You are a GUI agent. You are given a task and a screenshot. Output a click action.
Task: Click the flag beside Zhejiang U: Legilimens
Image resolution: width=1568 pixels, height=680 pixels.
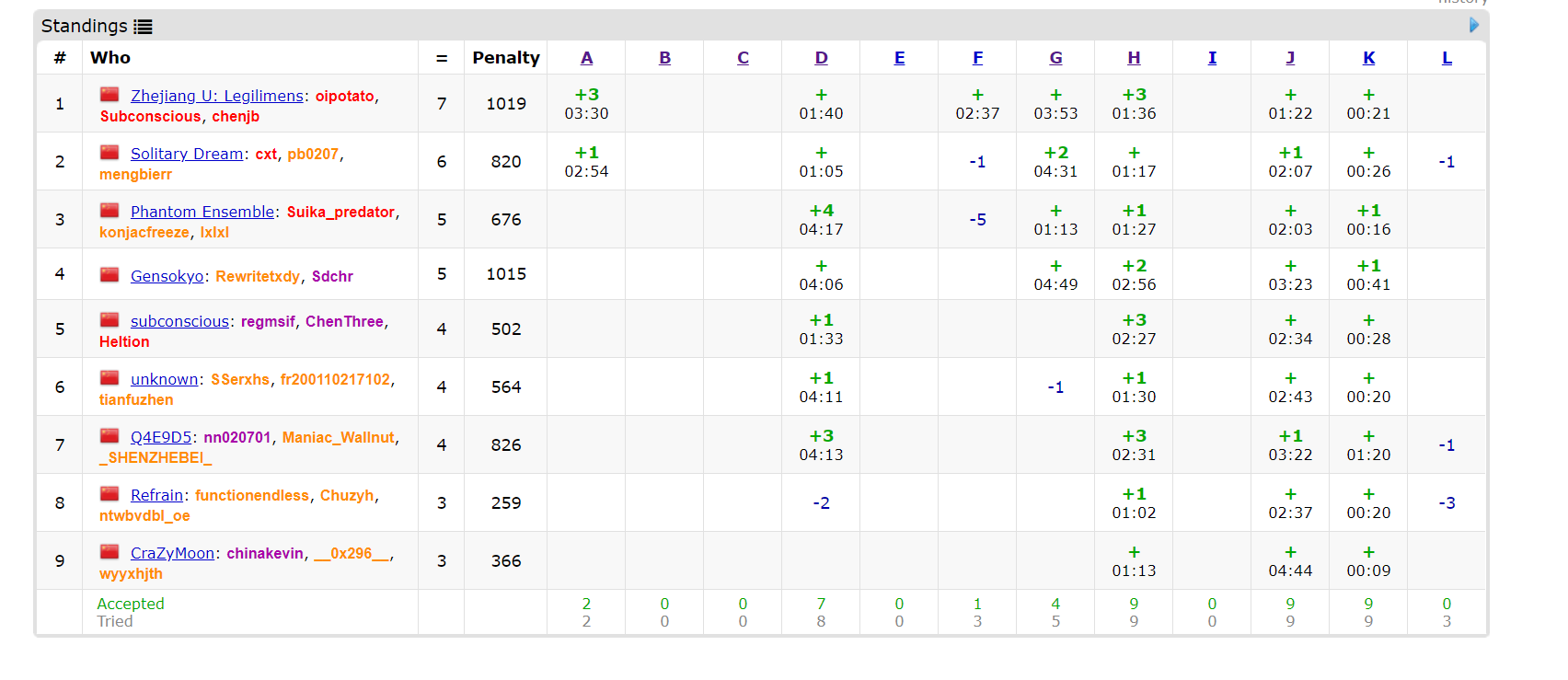[110, 94]
